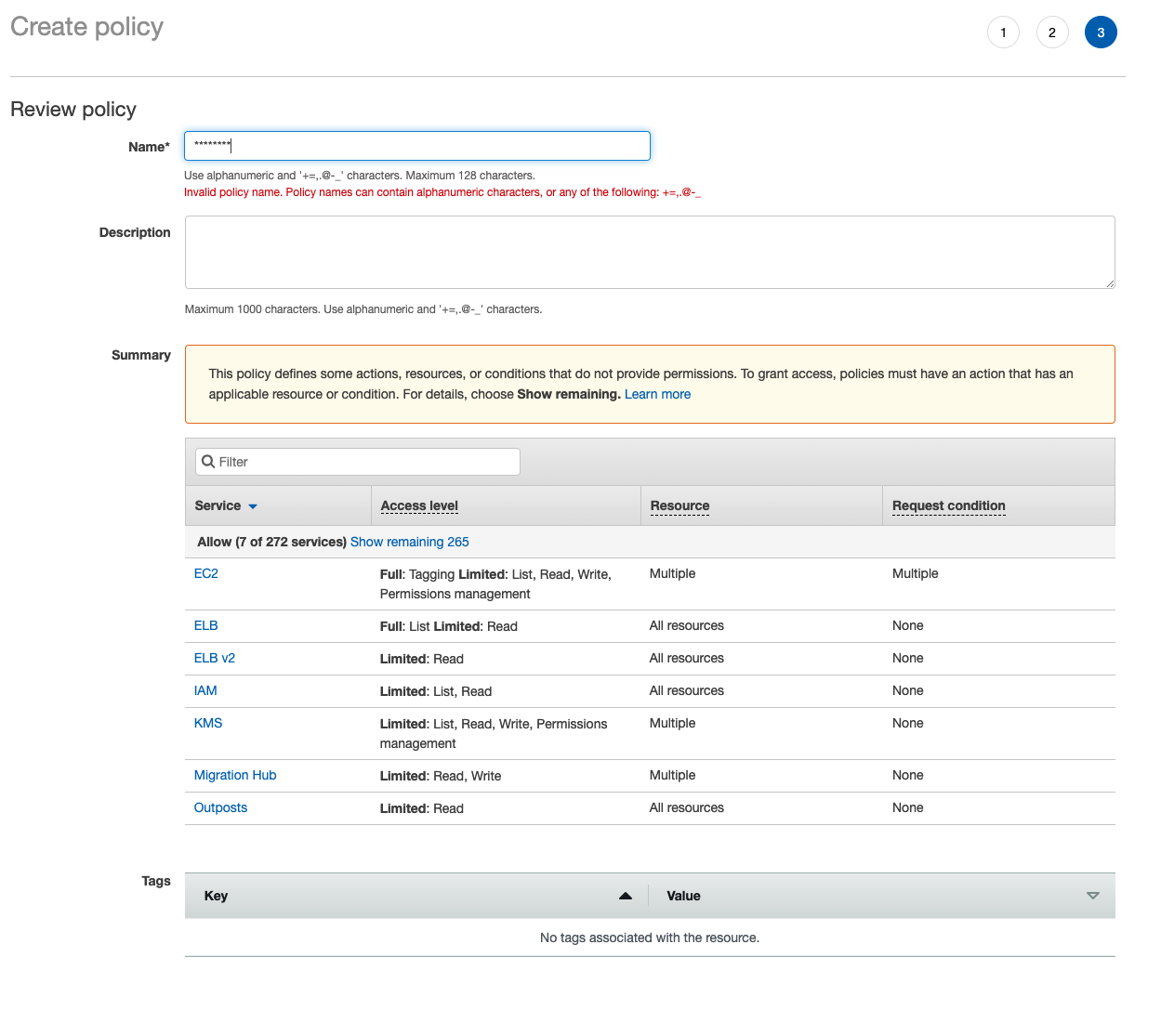Screen dimensions: 1161x1036
Task: Click the filter search magnifier icon
Action: [x=208, y=462]
